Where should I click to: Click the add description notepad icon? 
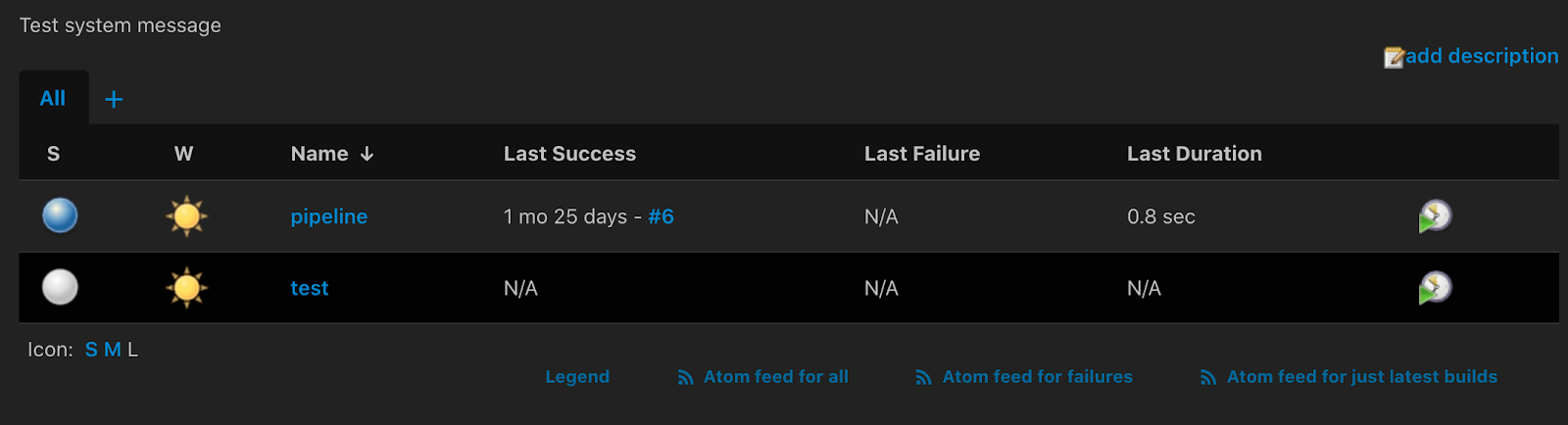[1394, 58]
